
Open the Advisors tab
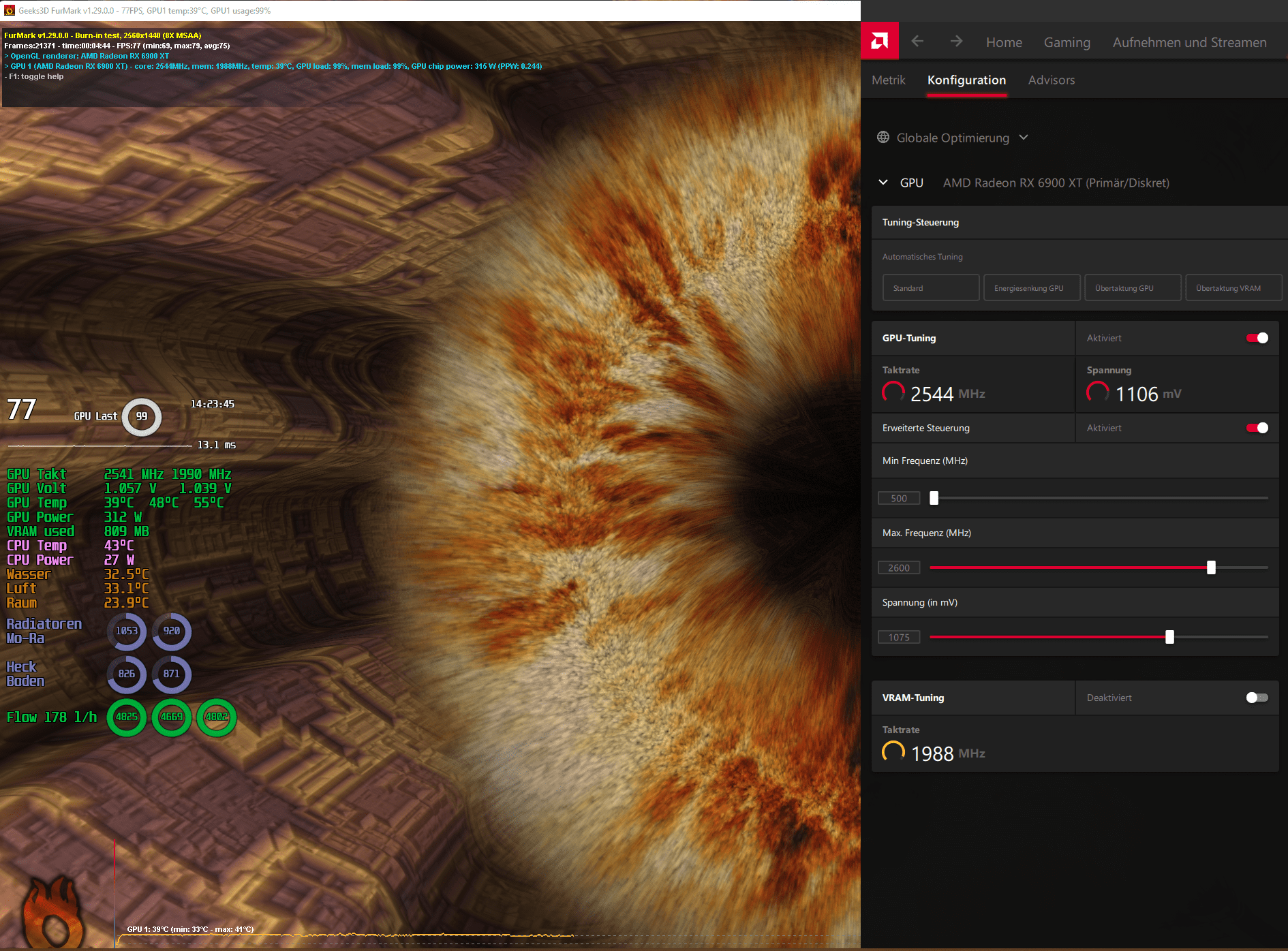click(1052, 80)
